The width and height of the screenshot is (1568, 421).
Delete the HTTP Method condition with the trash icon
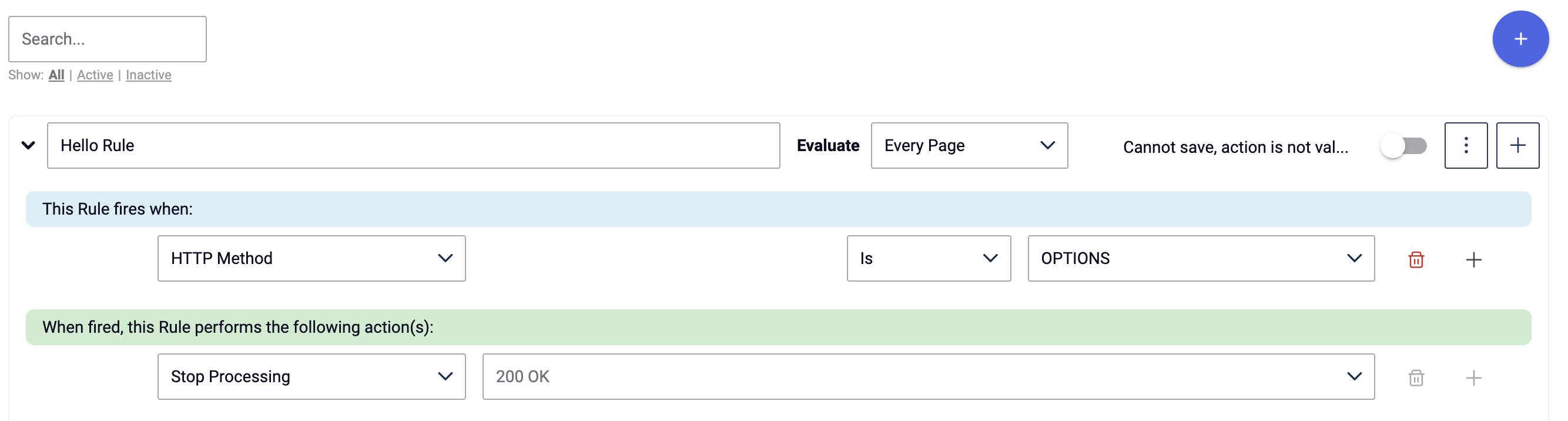(x=1415, y=259)
